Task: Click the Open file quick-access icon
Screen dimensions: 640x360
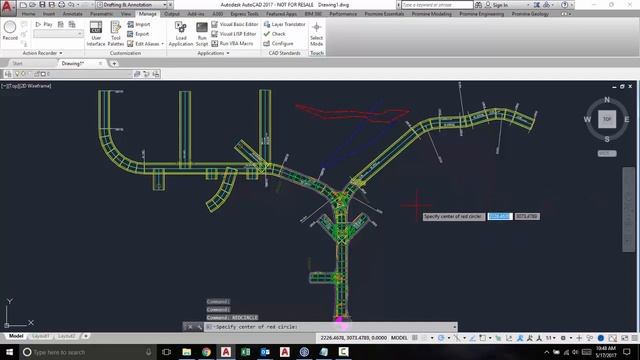Action: [x=32, y=5]
